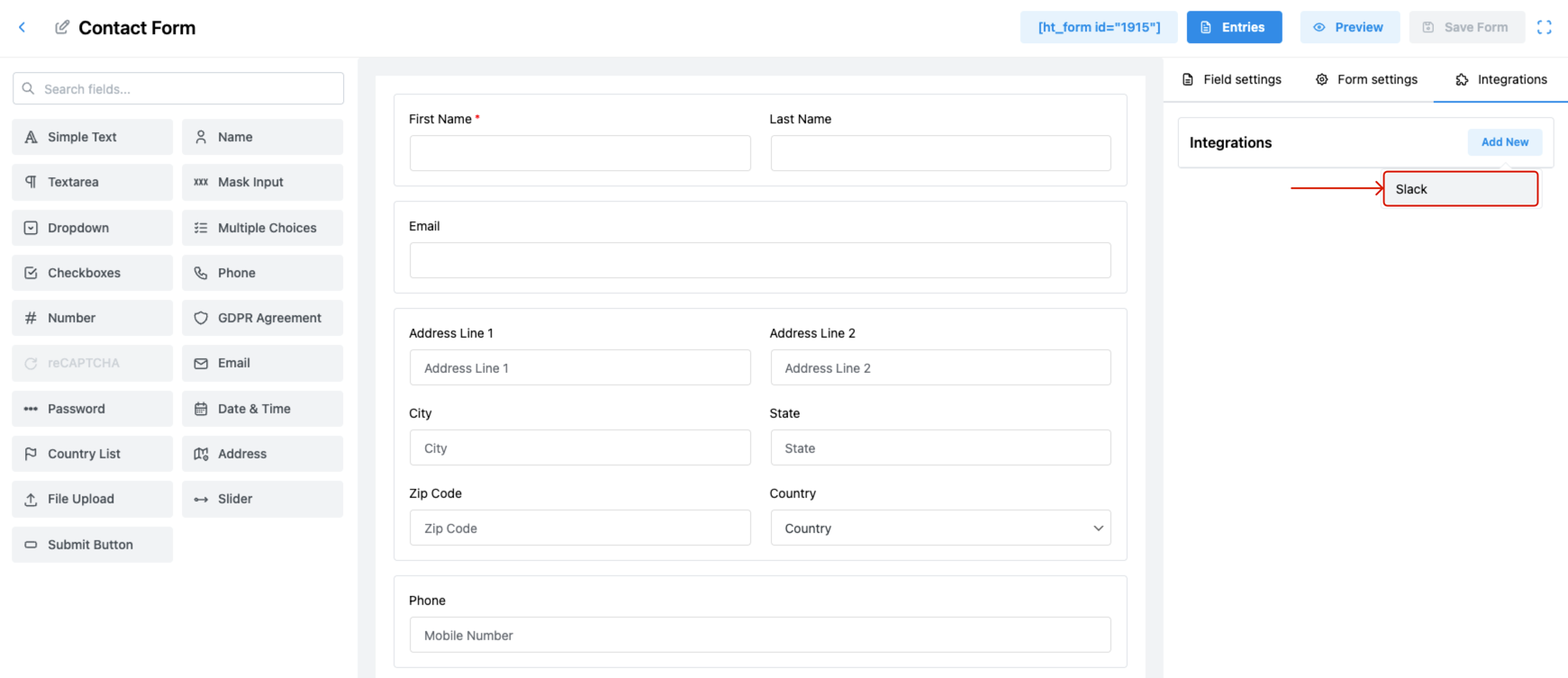1568x678 pixels.
Task: Open the Entries page
Action: pos(1234,27)
